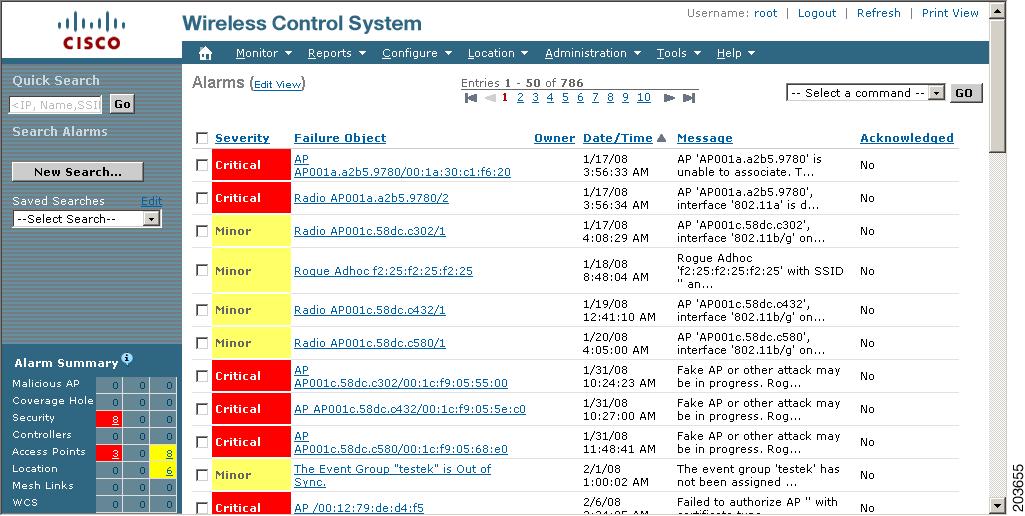Click the New Search button
Screen dimensions: 1025x516
tap(78, 172)
